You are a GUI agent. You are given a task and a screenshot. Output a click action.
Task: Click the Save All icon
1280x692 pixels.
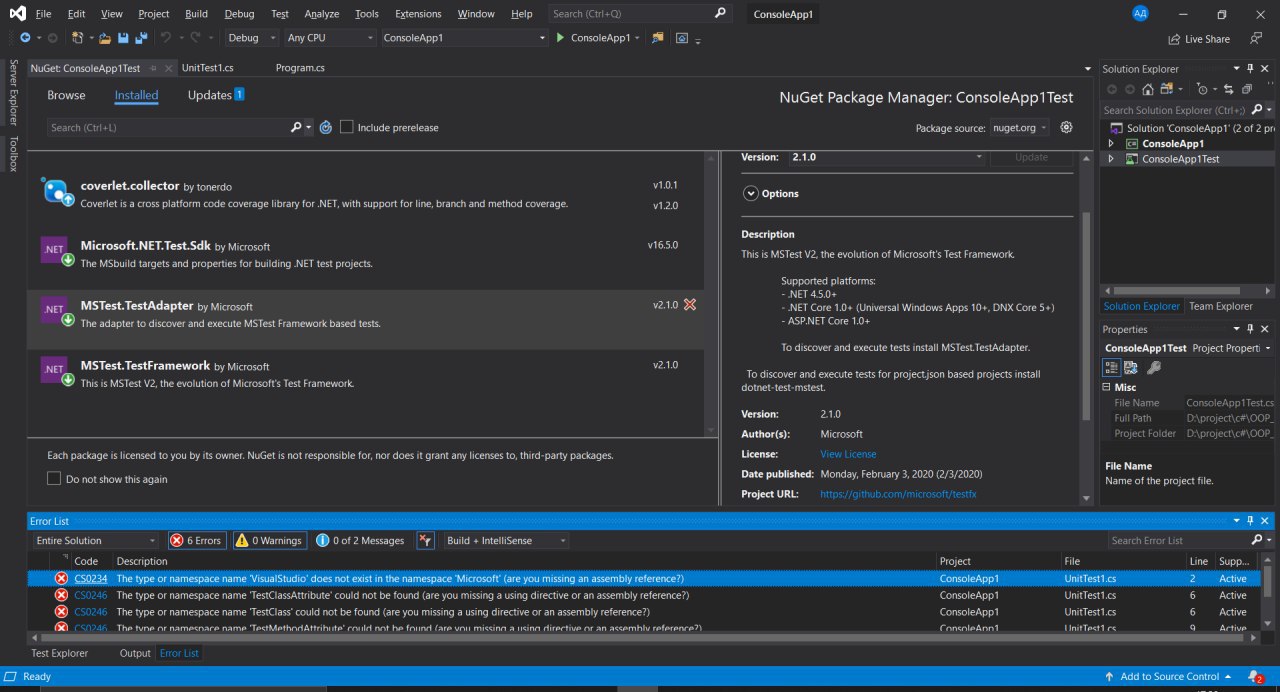click(x=141, y=37)
